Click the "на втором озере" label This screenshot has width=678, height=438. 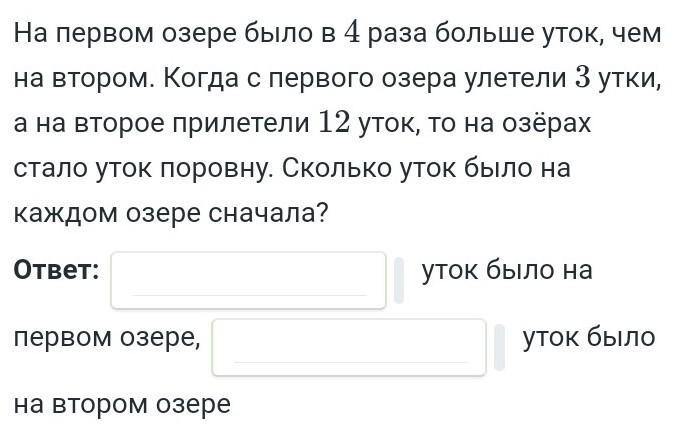[122, 404]
